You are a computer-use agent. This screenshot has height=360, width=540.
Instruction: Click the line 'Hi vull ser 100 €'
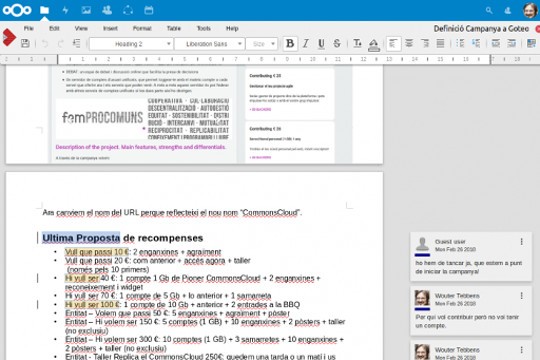tap(182, 305)
